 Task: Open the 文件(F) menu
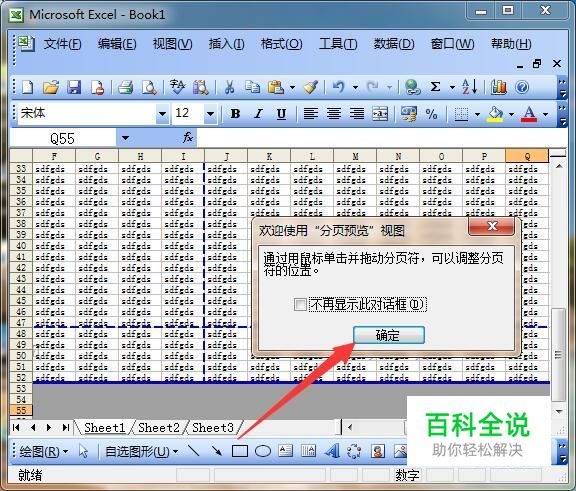click(x=62, y=44)
